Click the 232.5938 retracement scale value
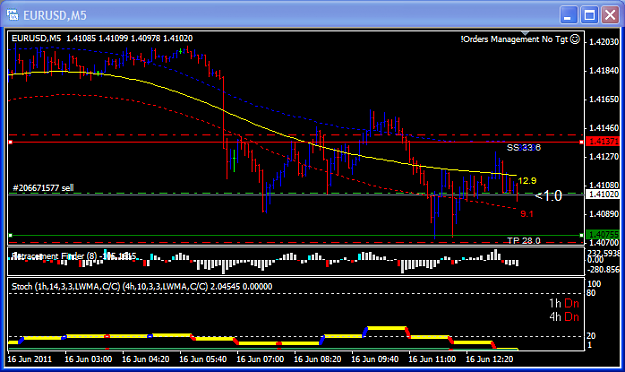 point(604,253)
